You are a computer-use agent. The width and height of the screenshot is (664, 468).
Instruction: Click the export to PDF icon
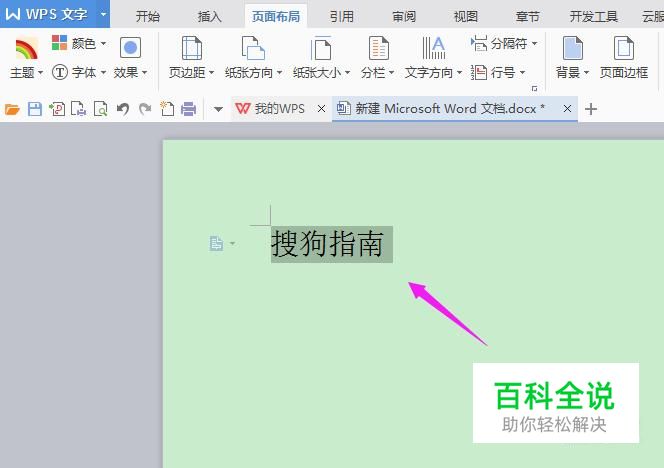tap(57, 109)
